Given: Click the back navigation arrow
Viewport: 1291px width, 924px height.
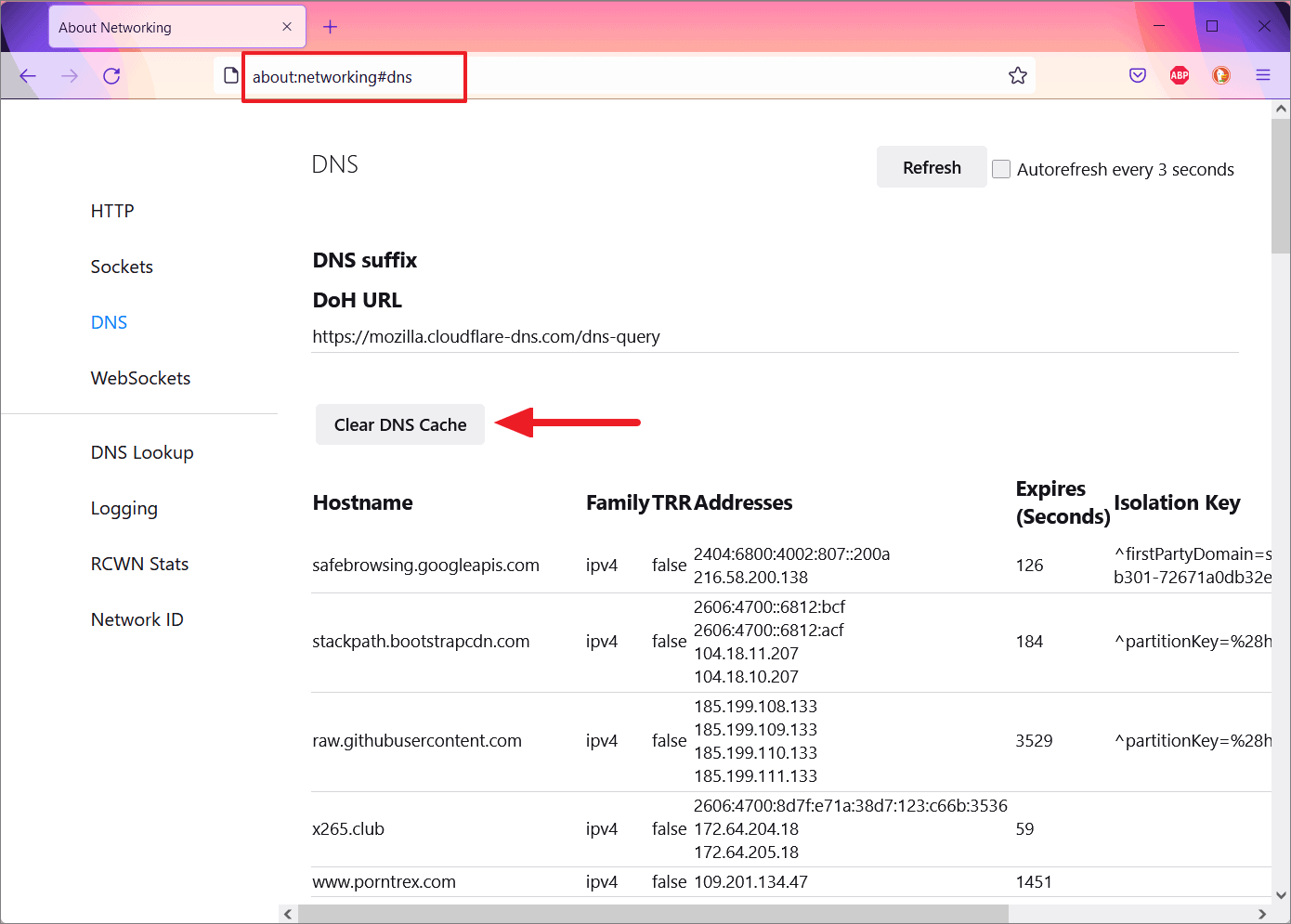Looking at the screenshot, I should tap(27, 76).
